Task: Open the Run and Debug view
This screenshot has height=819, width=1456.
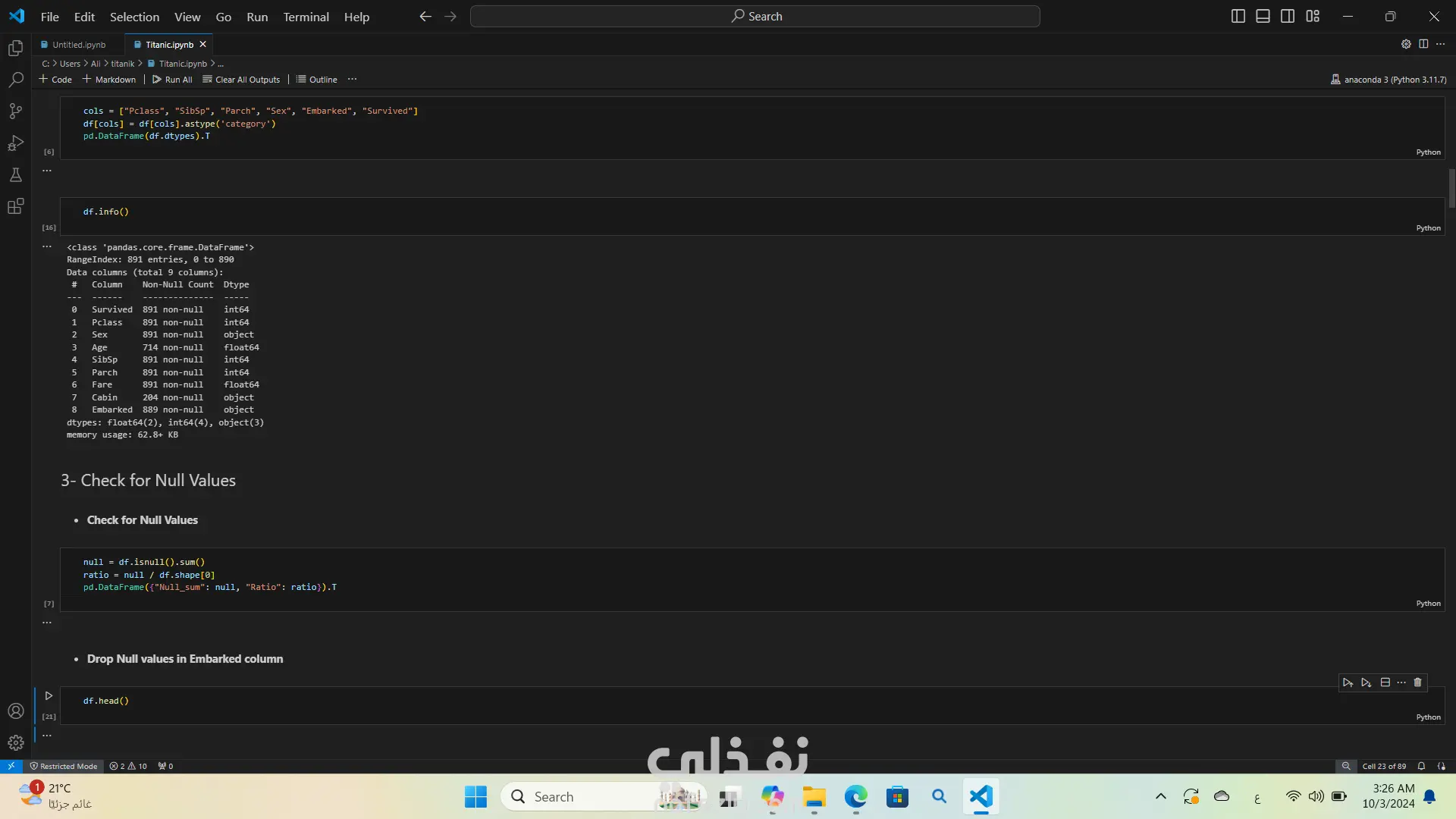Action: (x=16, y=143)
